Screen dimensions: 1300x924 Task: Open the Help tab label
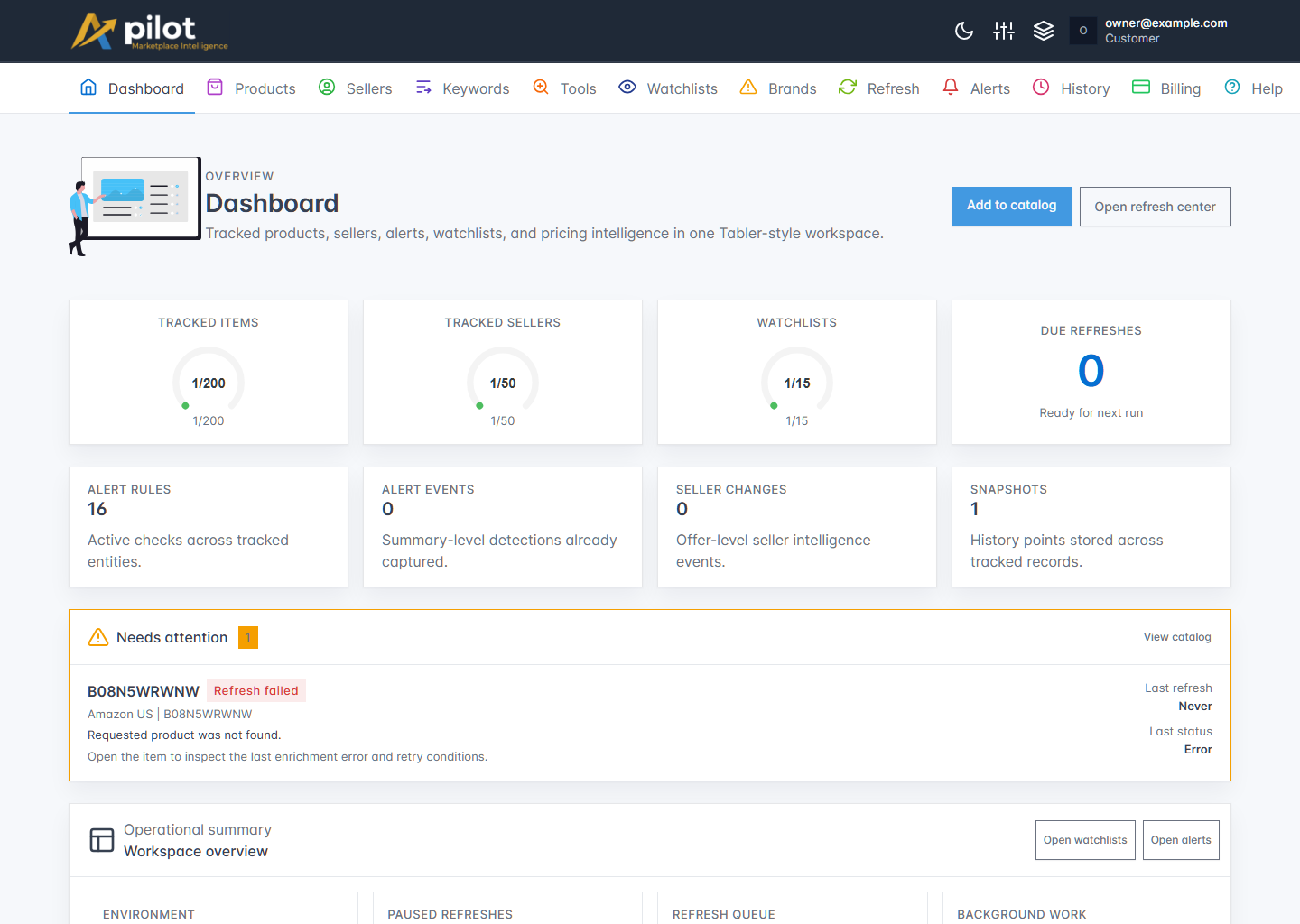(x=1267, y=88)
